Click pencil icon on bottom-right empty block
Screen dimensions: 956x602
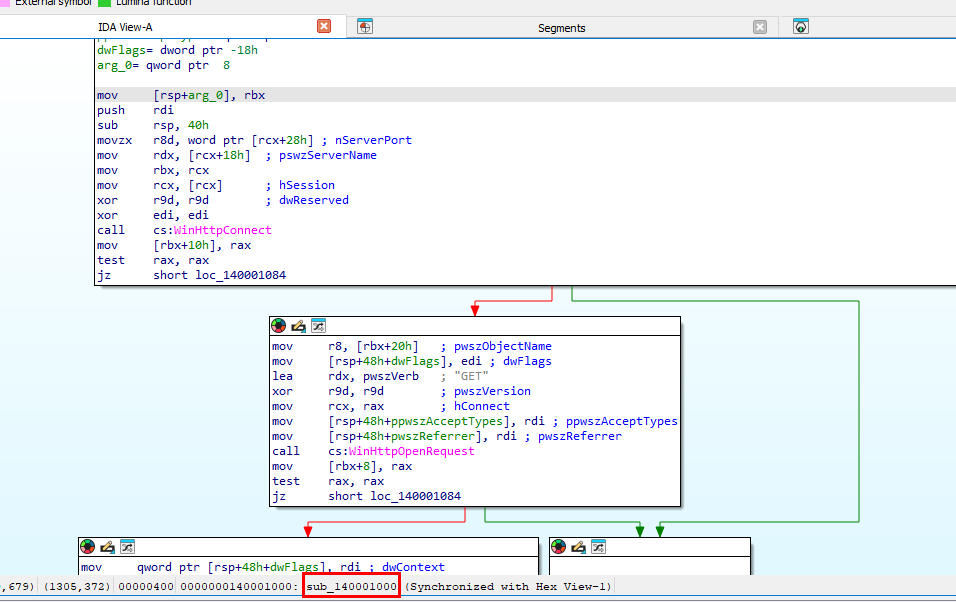coord(579,547)
